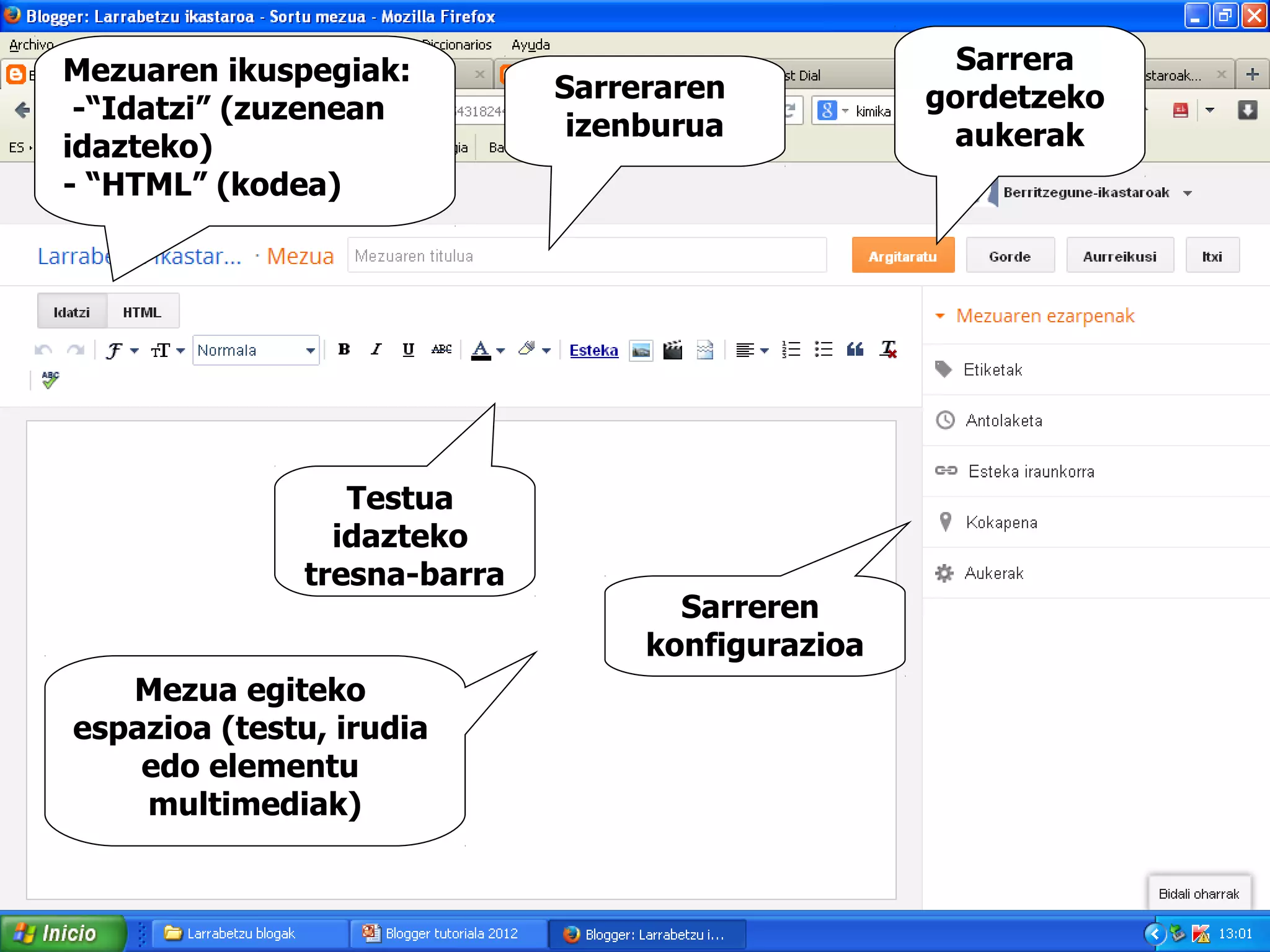The width and height of the screenshot is (1270, 952).
Task: Apply bulleted list formatting
Action: tap(824, 350)
